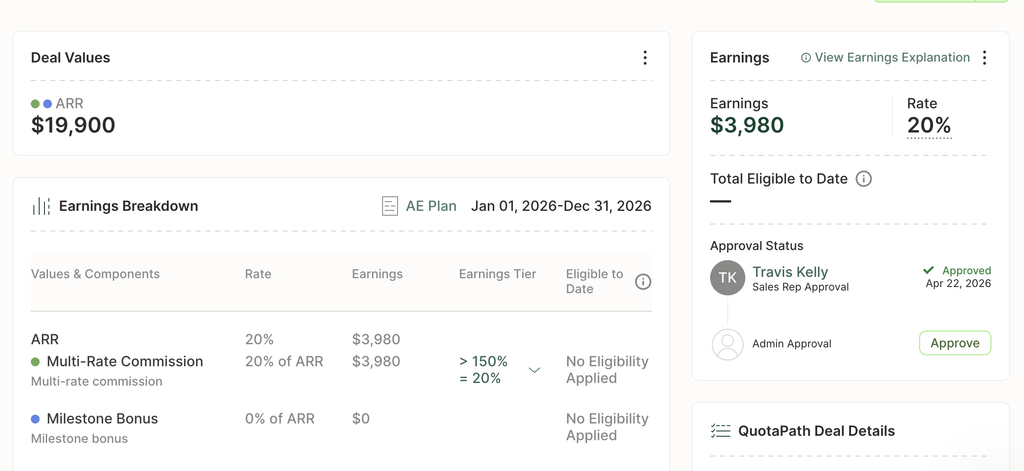This screenshot has width=1024, height=471.
Task: Click the Total Eligible to Date info icon
Action: click(863, 179)
